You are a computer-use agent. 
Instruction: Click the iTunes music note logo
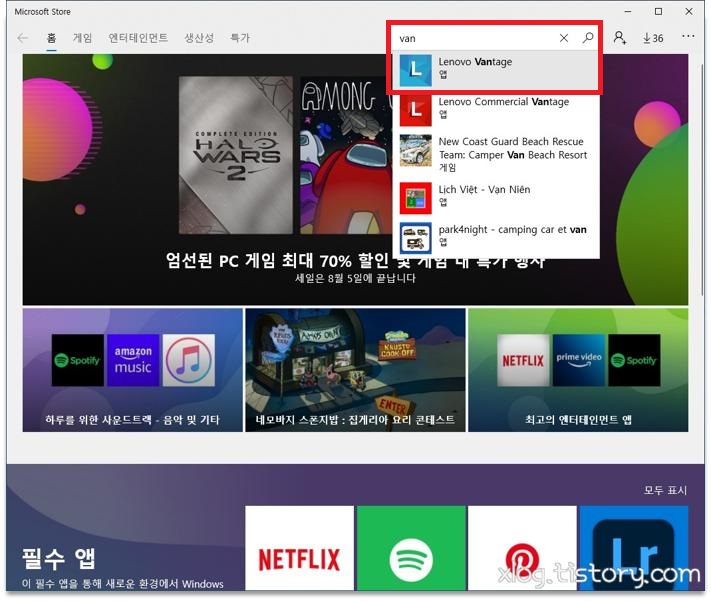189,360
